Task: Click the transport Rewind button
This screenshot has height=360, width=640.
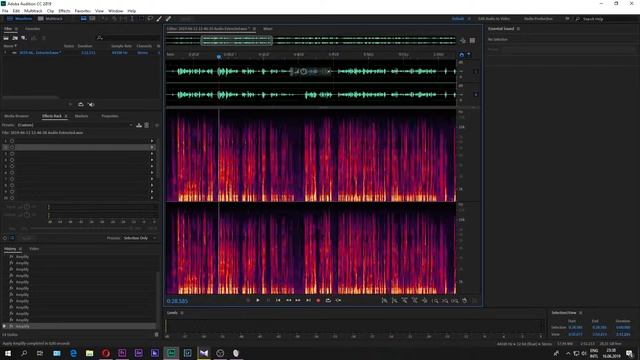Action: [x=289, y=300]
